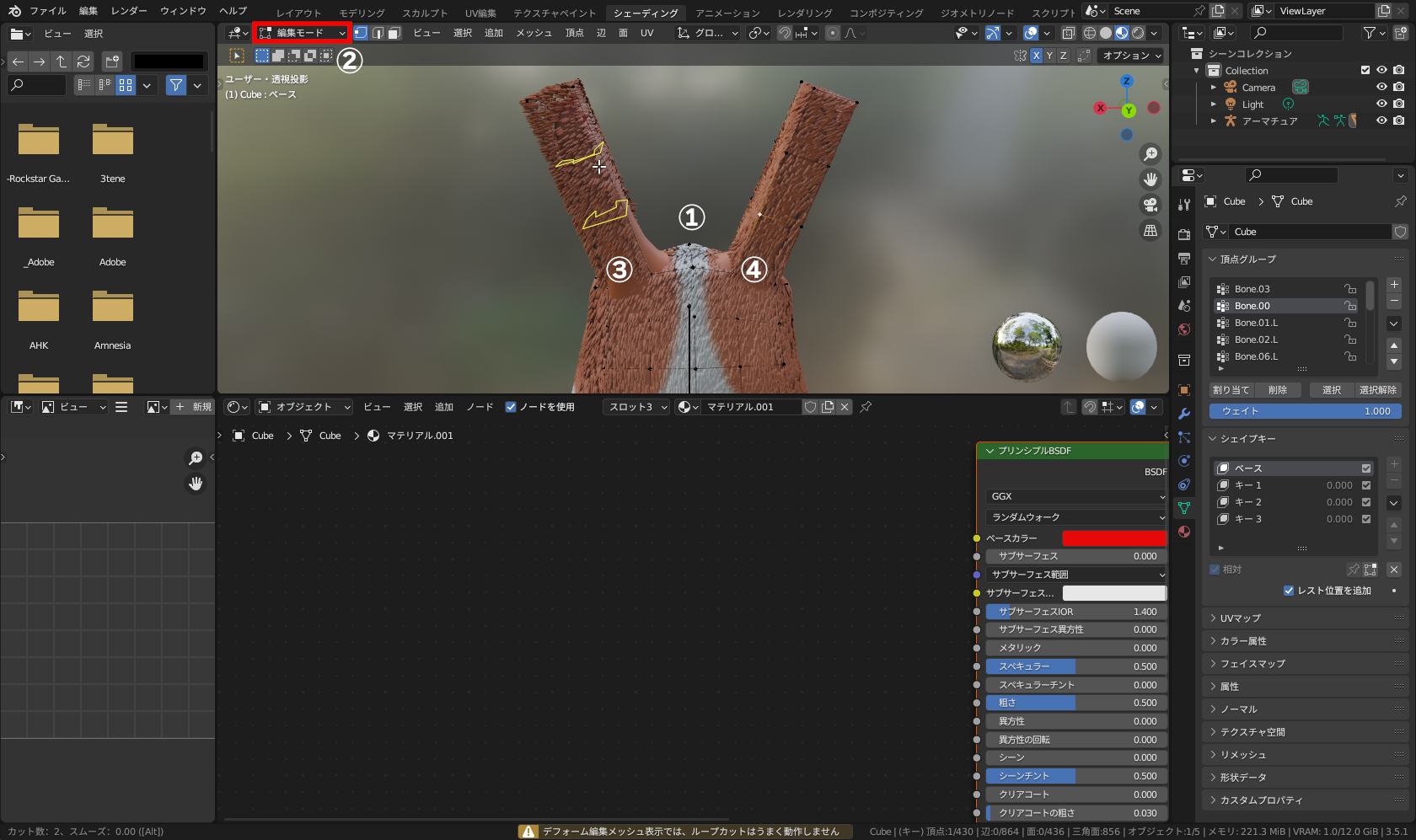This screenshot has height=840, width=1416.
Task: Switch to the UV編集 workspace tab
Action: [480, 13]
